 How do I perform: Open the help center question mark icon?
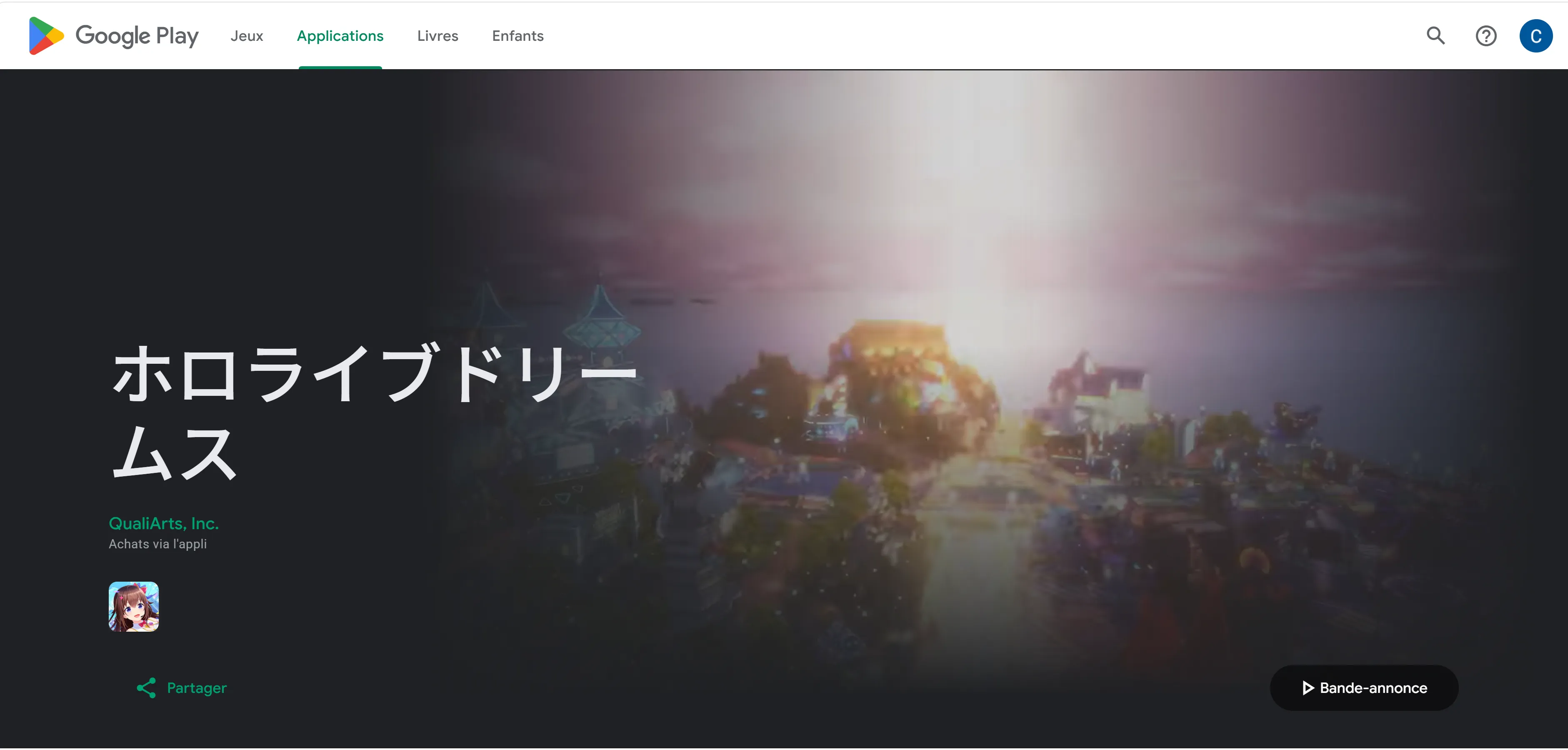pyautogui.click(x=1486, y=36)
